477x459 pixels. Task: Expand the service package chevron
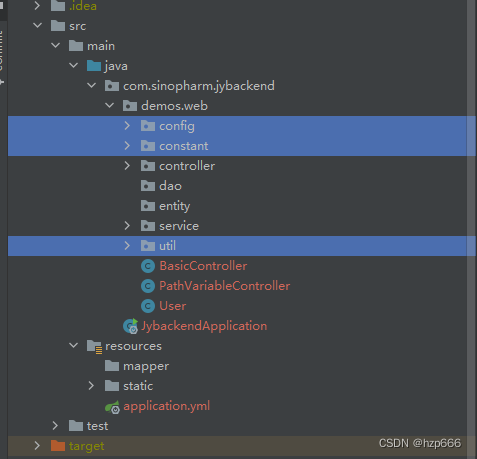pyautogui.click(x=127, y=226)
